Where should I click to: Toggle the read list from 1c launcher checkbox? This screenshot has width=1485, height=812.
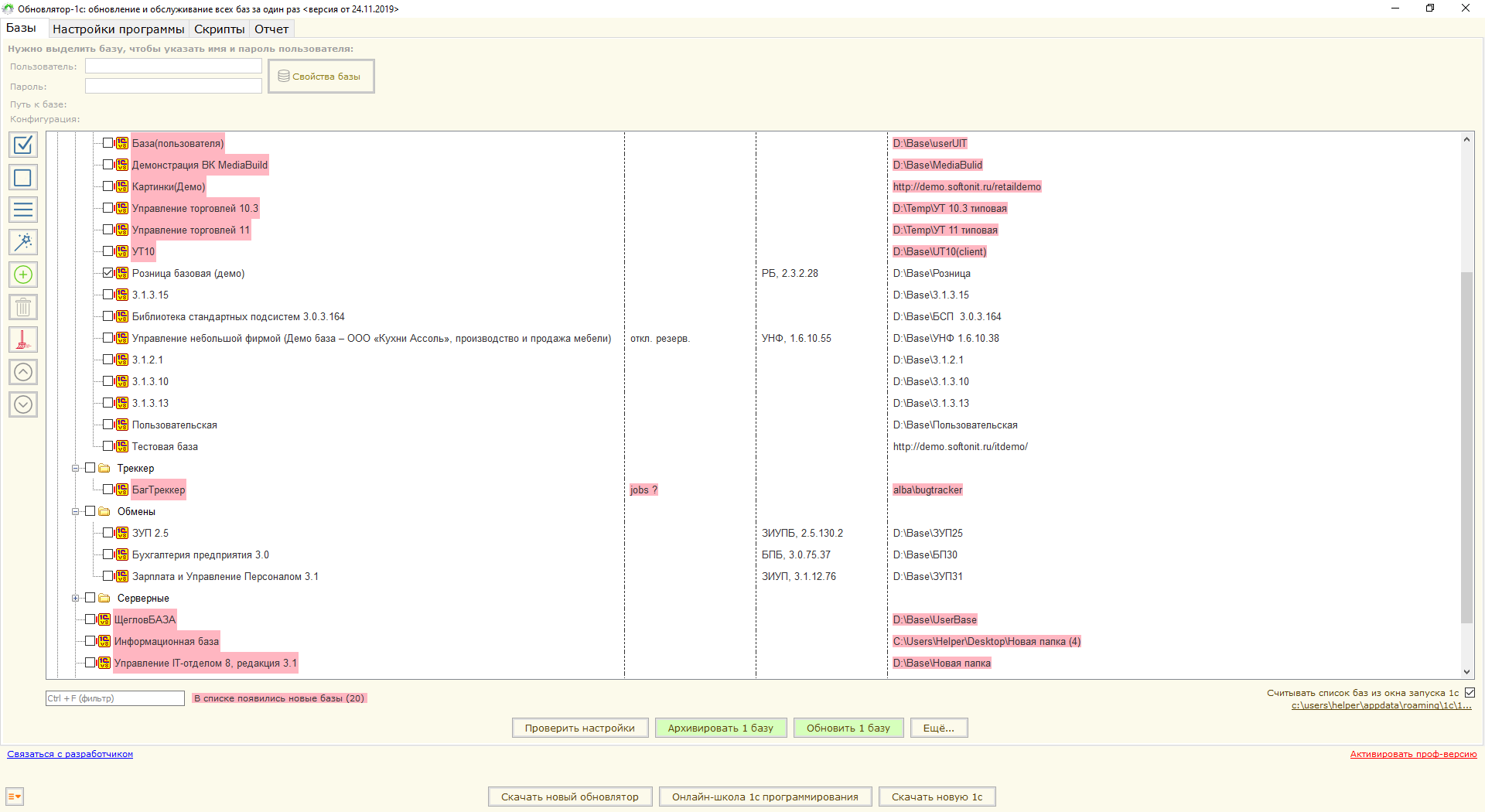[1470, 693]
